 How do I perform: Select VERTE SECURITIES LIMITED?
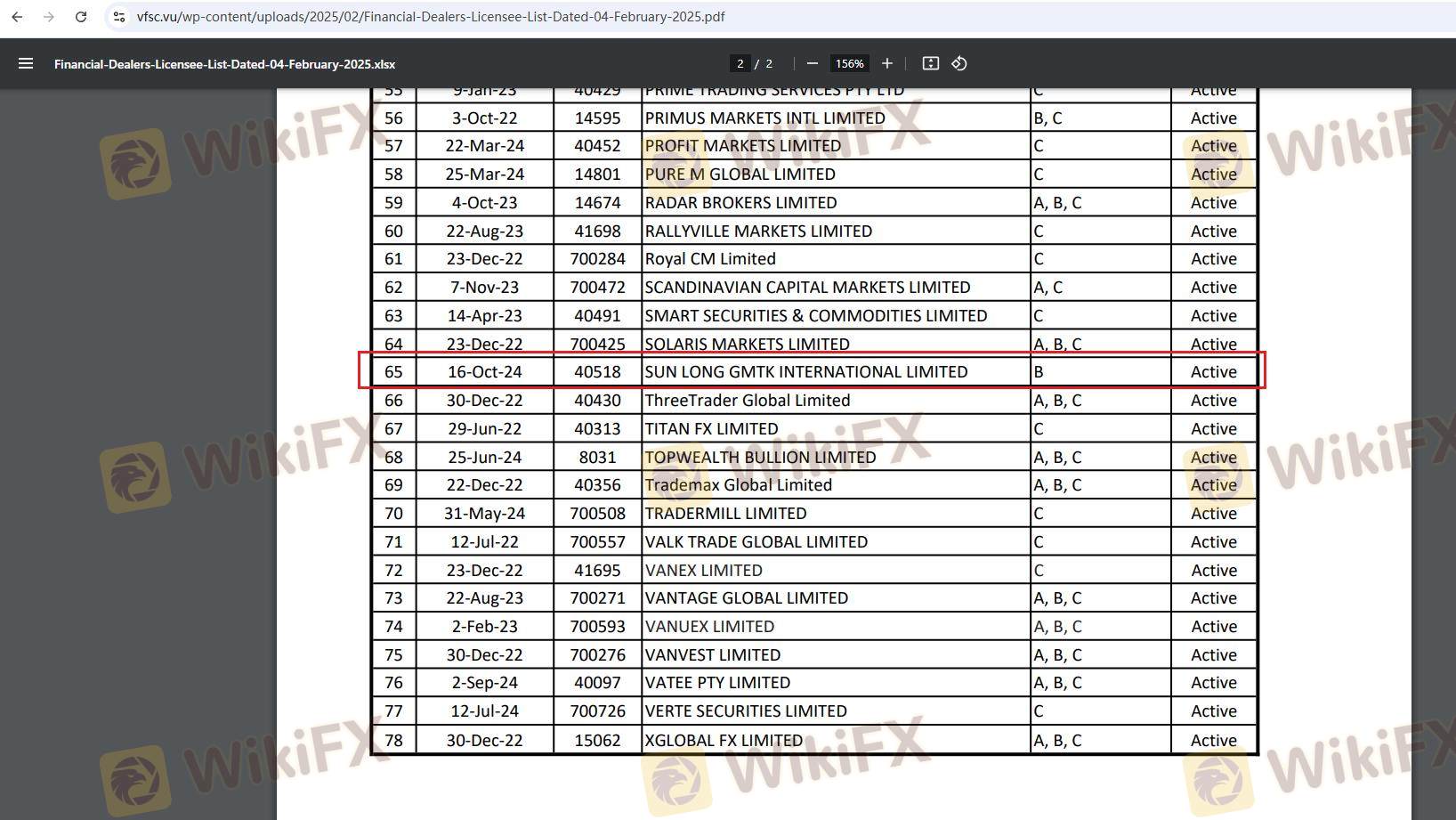click(x=746, y=711)
